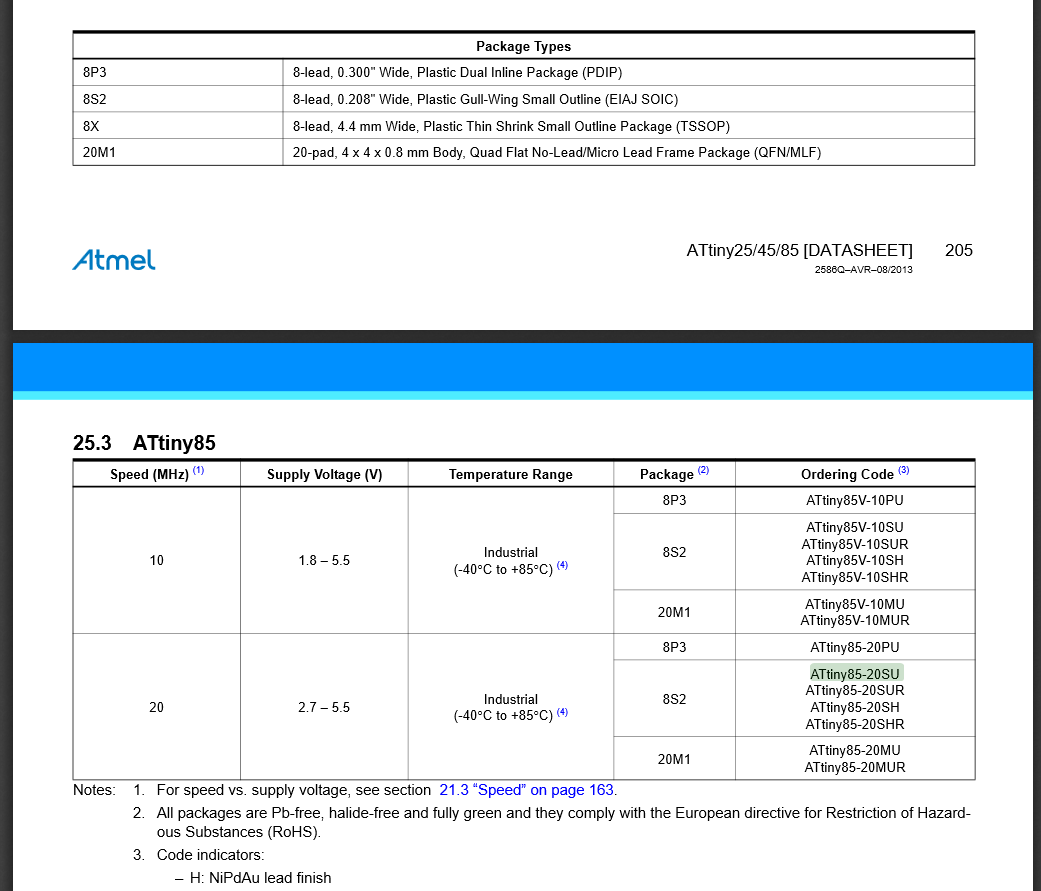
Task: Click the 'Package Types' table header
Action: [x=523, y=46]
